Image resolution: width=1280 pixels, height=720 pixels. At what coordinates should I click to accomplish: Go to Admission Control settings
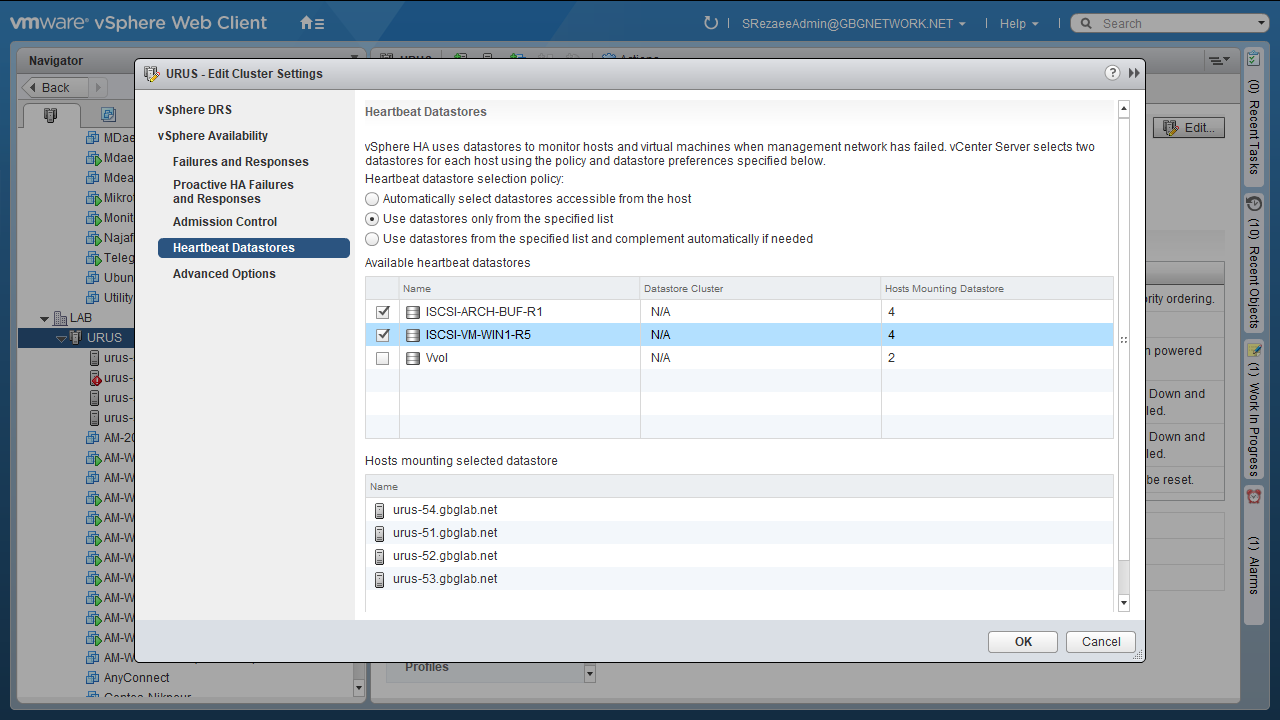[225, 222]
